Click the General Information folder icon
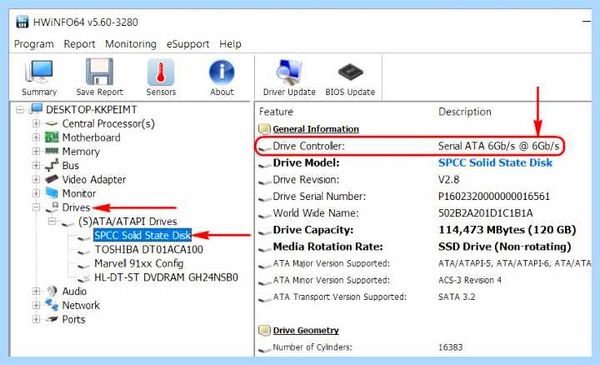Viewport: 600px width, 365px height. (x=264, y=129)
